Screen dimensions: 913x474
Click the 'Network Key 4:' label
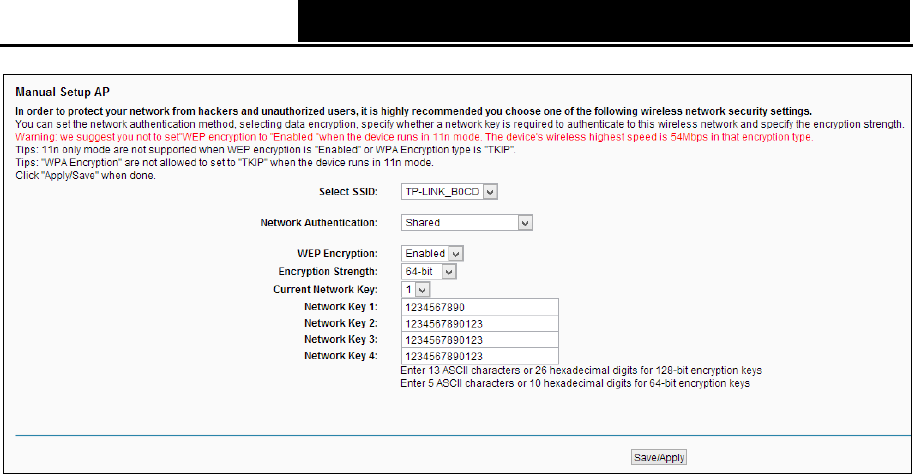(x=341, y=355)
